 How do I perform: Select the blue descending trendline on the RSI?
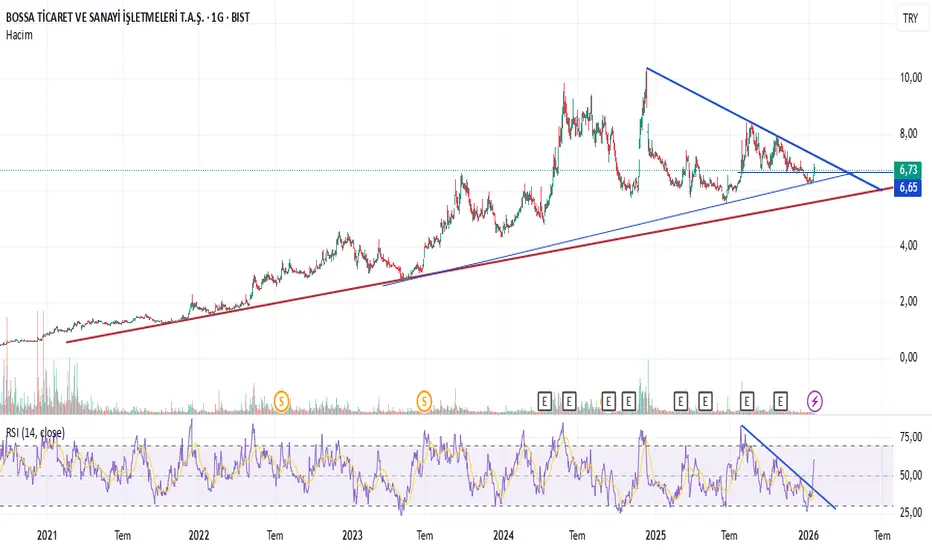(x=788, y=467)
